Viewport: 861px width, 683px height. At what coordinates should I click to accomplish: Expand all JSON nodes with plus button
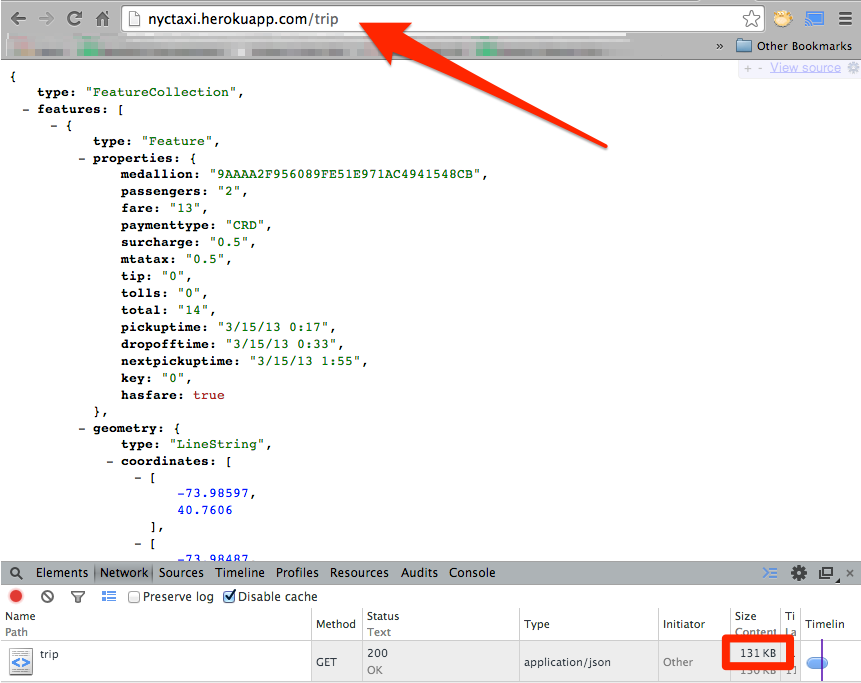(x=747, y=68)
